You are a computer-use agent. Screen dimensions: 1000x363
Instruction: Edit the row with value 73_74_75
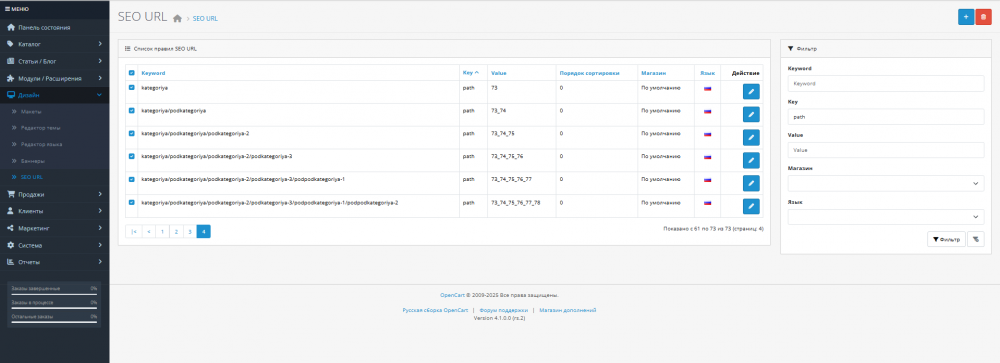(x=751, y=138)
